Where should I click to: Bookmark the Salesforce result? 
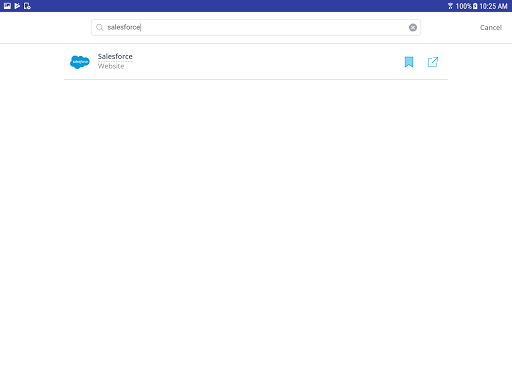point(409,62)
